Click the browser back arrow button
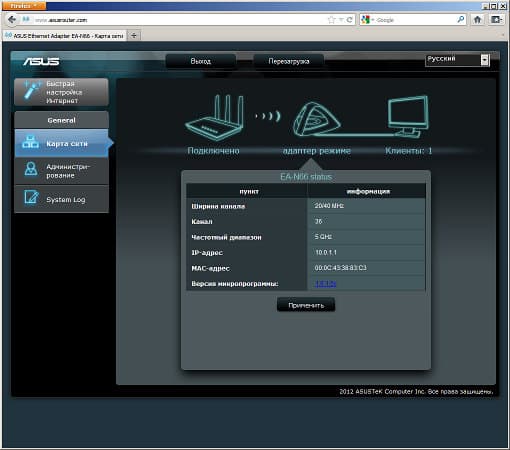Image resolution: width=510 pixels, height=450 pixels. point(12,20)
